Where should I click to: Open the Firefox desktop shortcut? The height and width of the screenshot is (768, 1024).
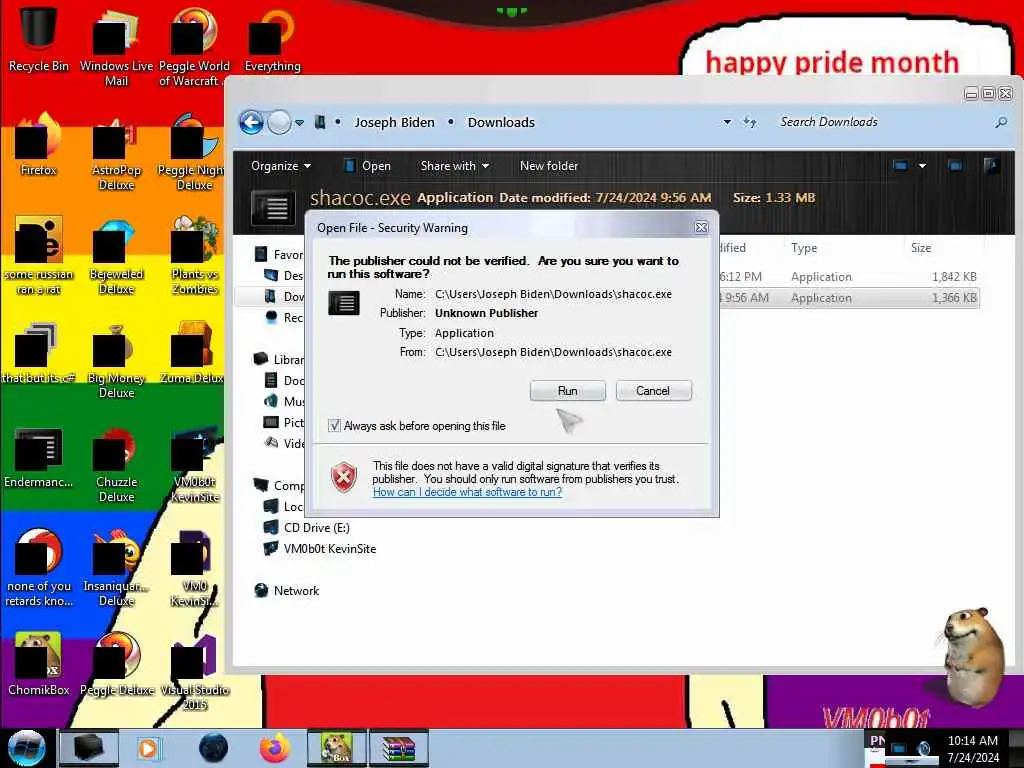coord(39,145)
